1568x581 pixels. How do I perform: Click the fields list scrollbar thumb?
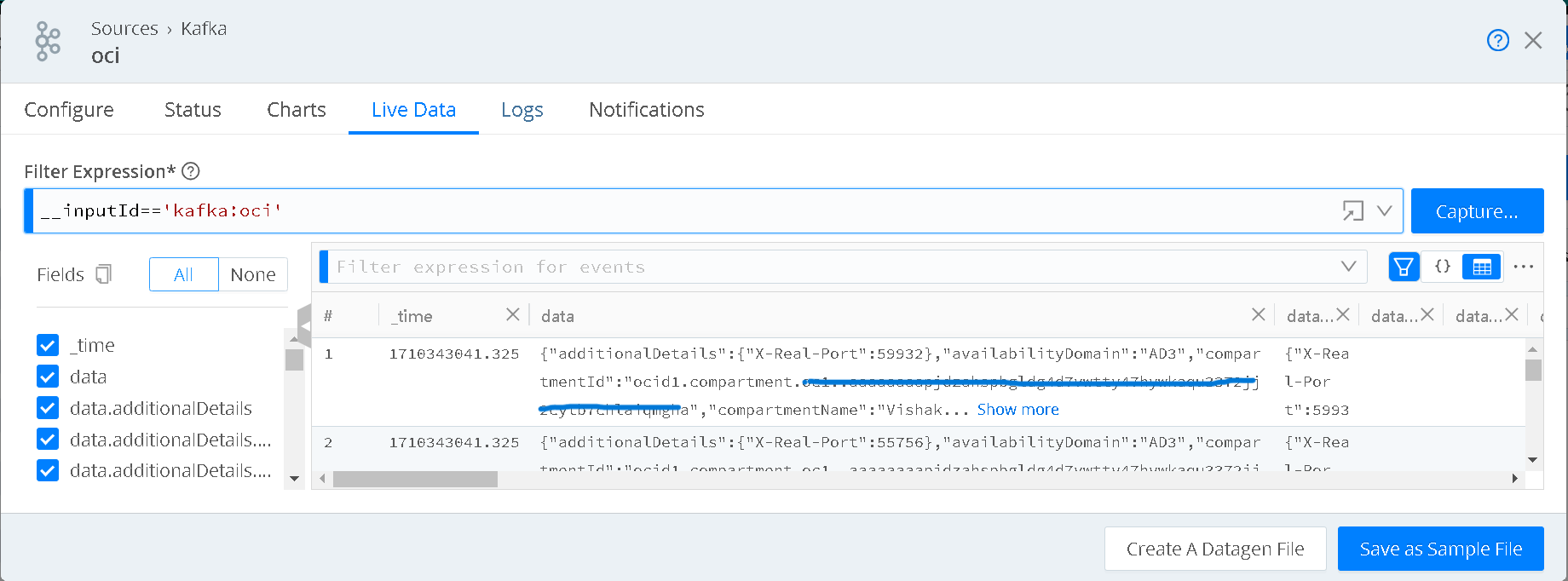tap(295, 359)
